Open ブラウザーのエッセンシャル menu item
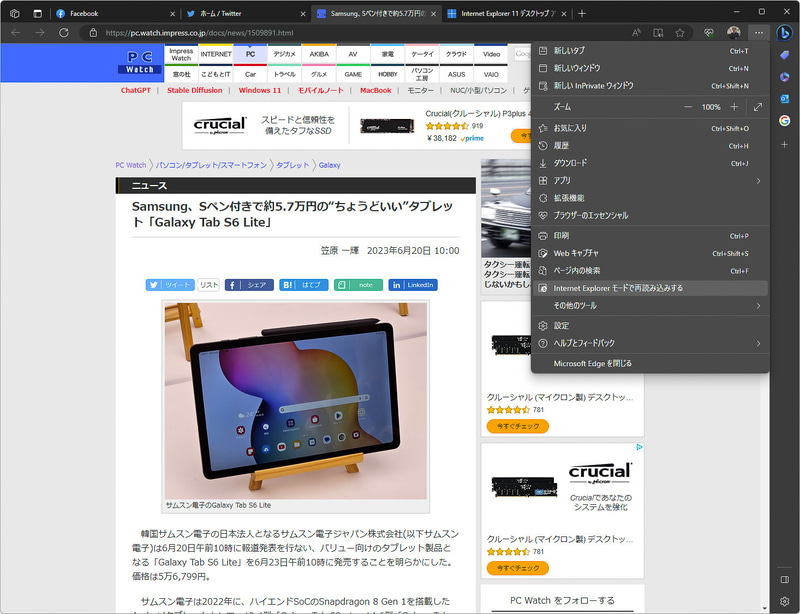Viewport: 800px width, 614px height. click(x=650, y=215)
